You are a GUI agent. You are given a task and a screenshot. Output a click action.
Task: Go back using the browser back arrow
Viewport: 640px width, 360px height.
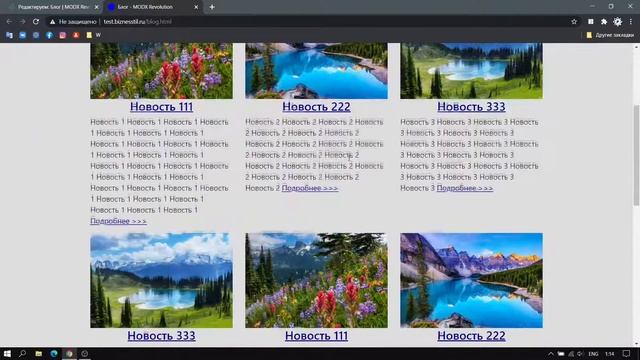(x=9, y=22)
